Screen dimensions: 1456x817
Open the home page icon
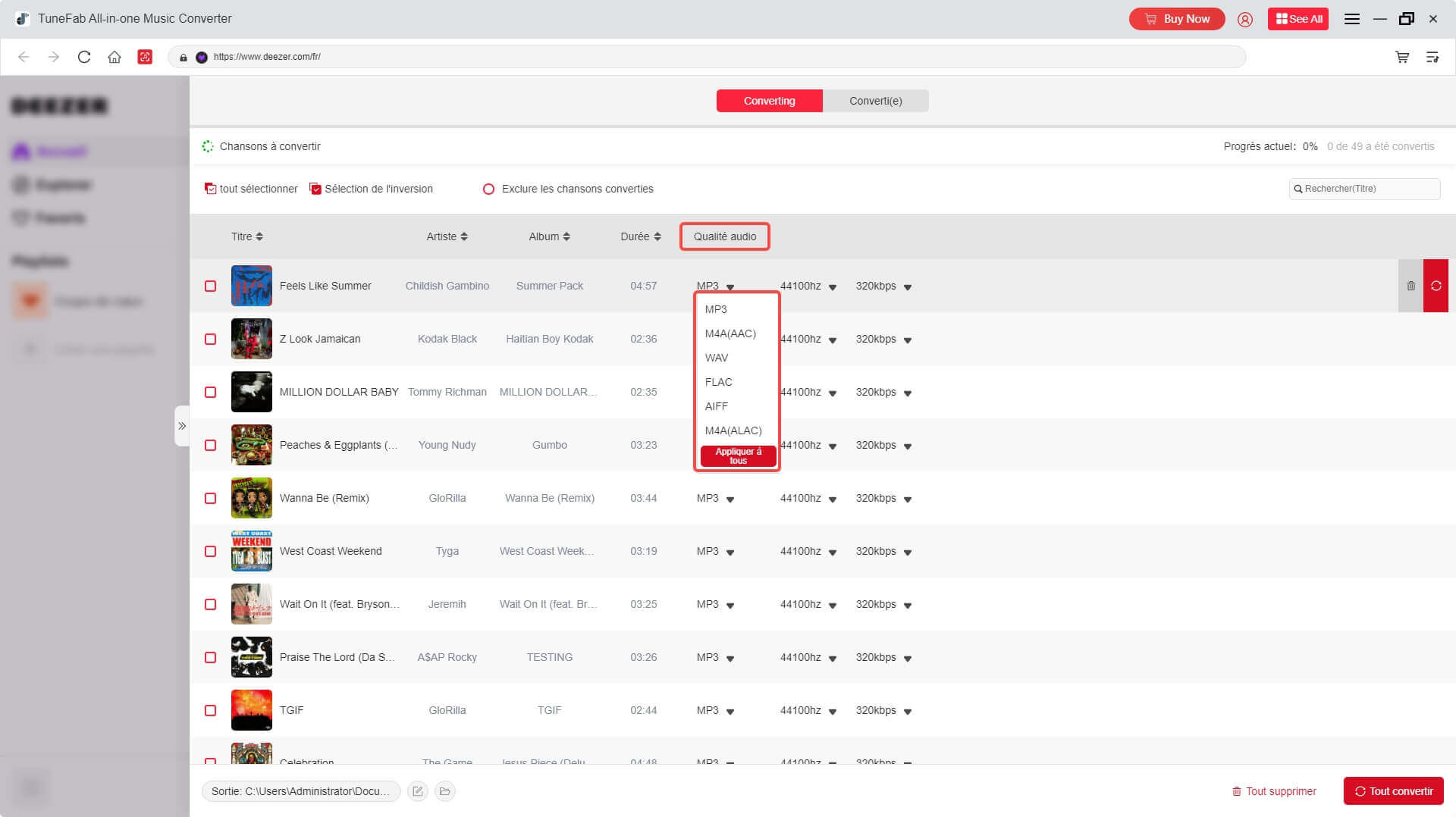click(x=115, y=57)
